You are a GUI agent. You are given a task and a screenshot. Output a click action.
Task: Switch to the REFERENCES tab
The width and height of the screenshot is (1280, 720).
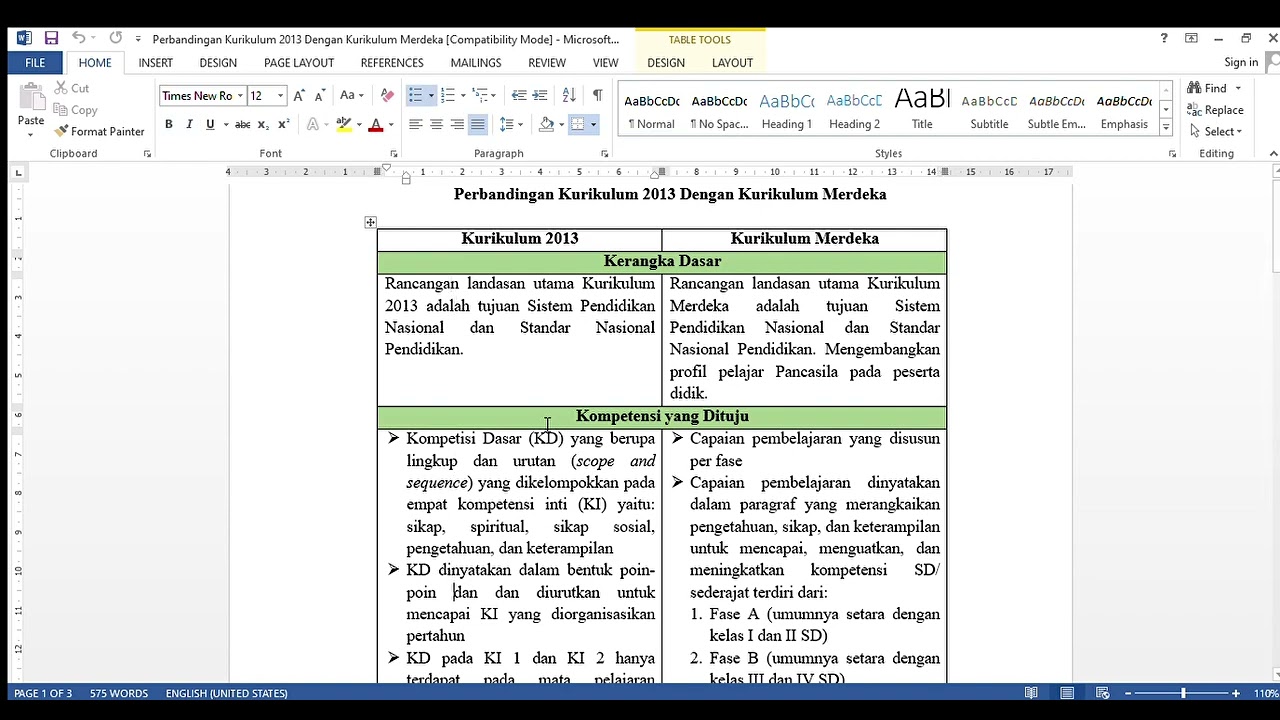[x=392, y=62]
